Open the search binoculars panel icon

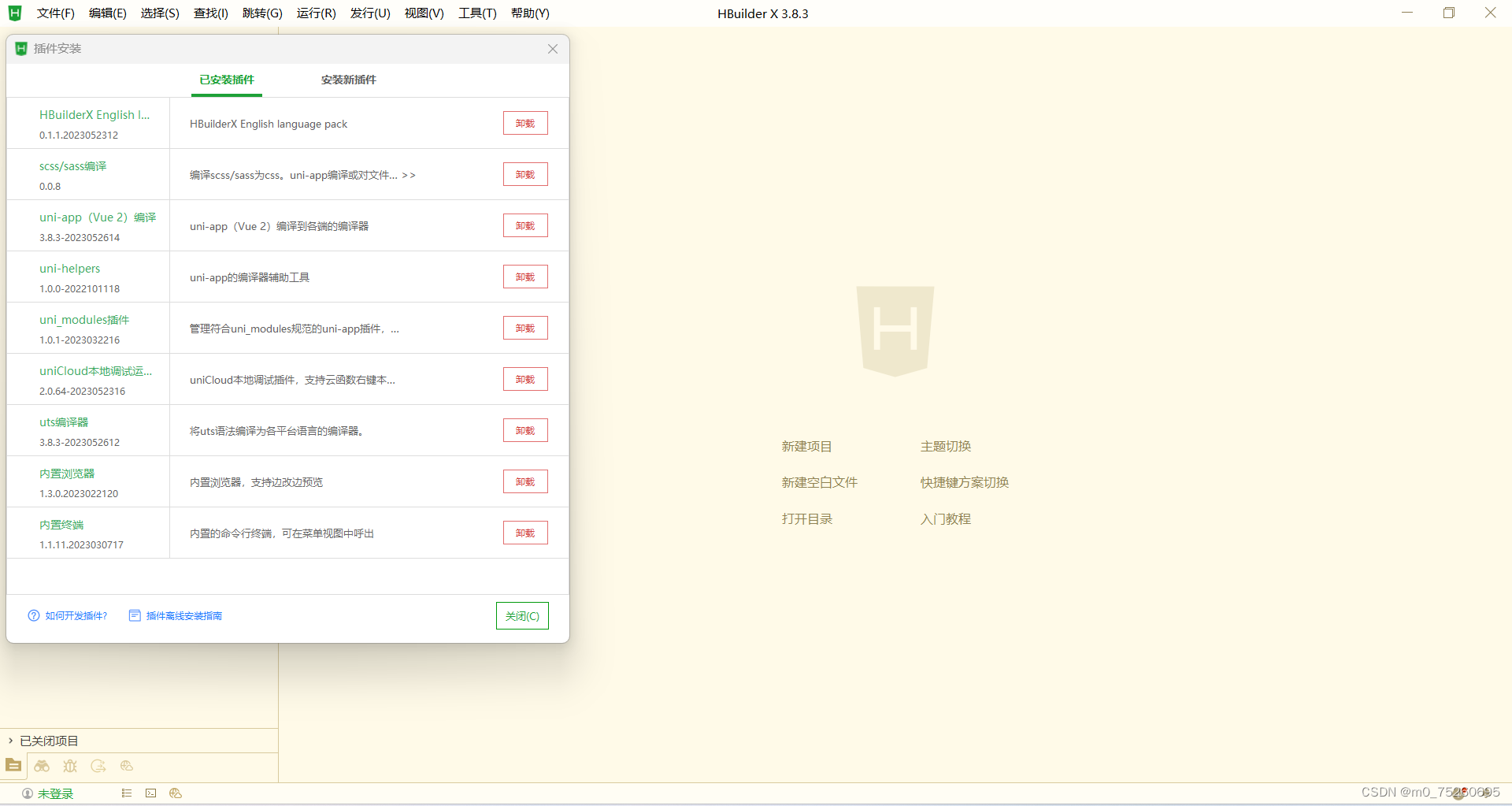pos(42,766)
